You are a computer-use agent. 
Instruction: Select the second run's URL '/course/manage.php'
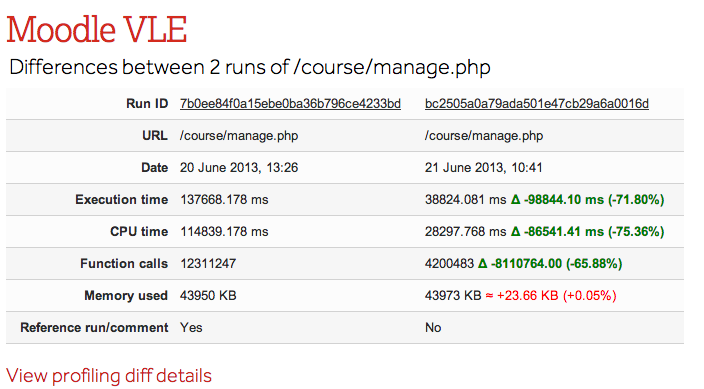tap(484, 136)
